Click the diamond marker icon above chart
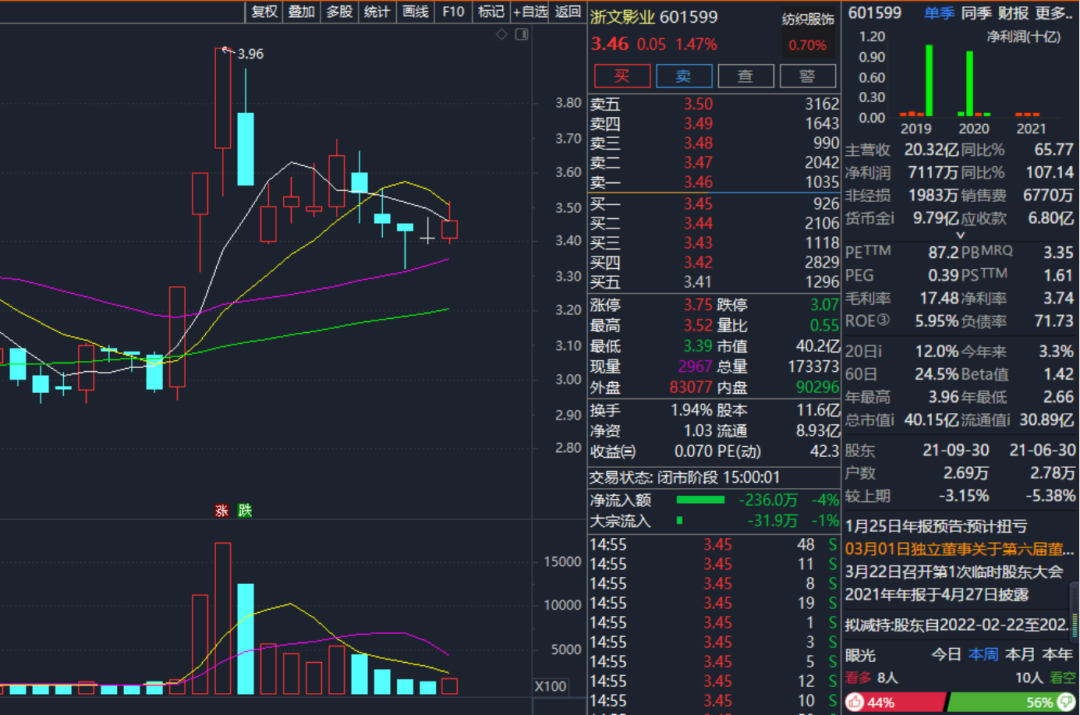The height and width of the screenshot is (715, 1080). click(501, 34)
